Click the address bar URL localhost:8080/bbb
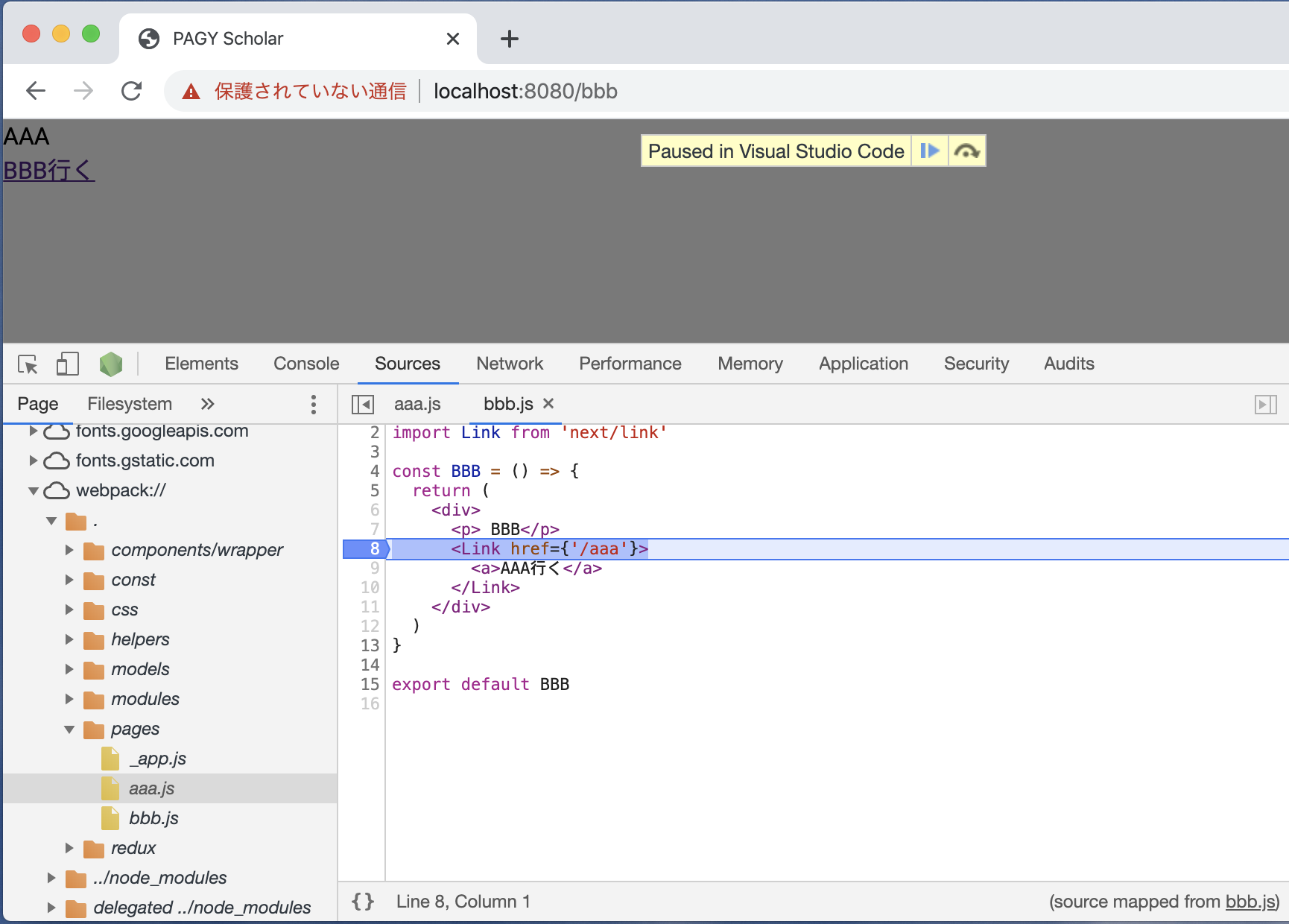This screenshot has height=924, width=1289. click(x=525, y=91)
